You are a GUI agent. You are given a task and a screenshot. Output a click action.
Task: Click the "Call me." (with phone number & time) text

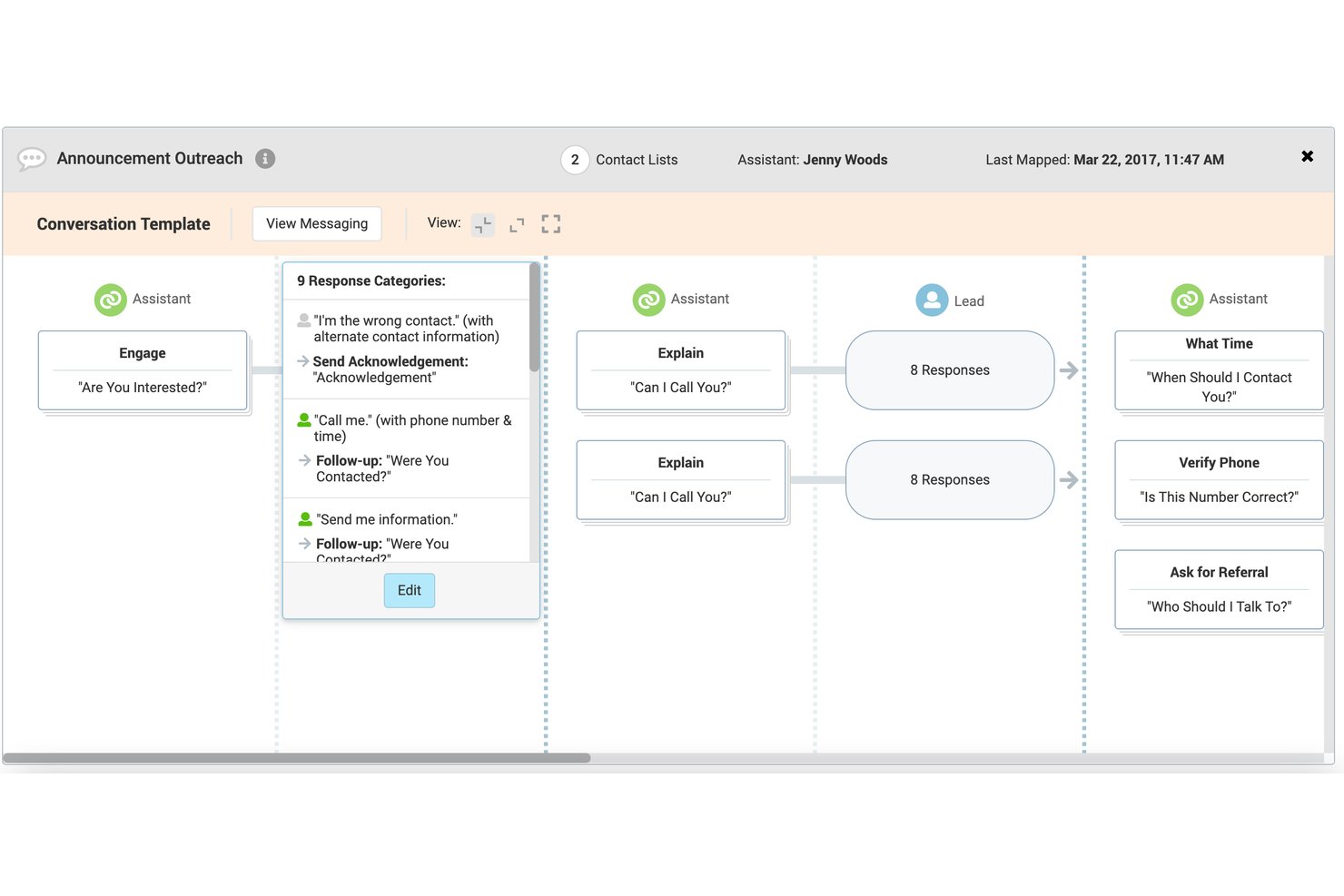click(x=413, y=428)
